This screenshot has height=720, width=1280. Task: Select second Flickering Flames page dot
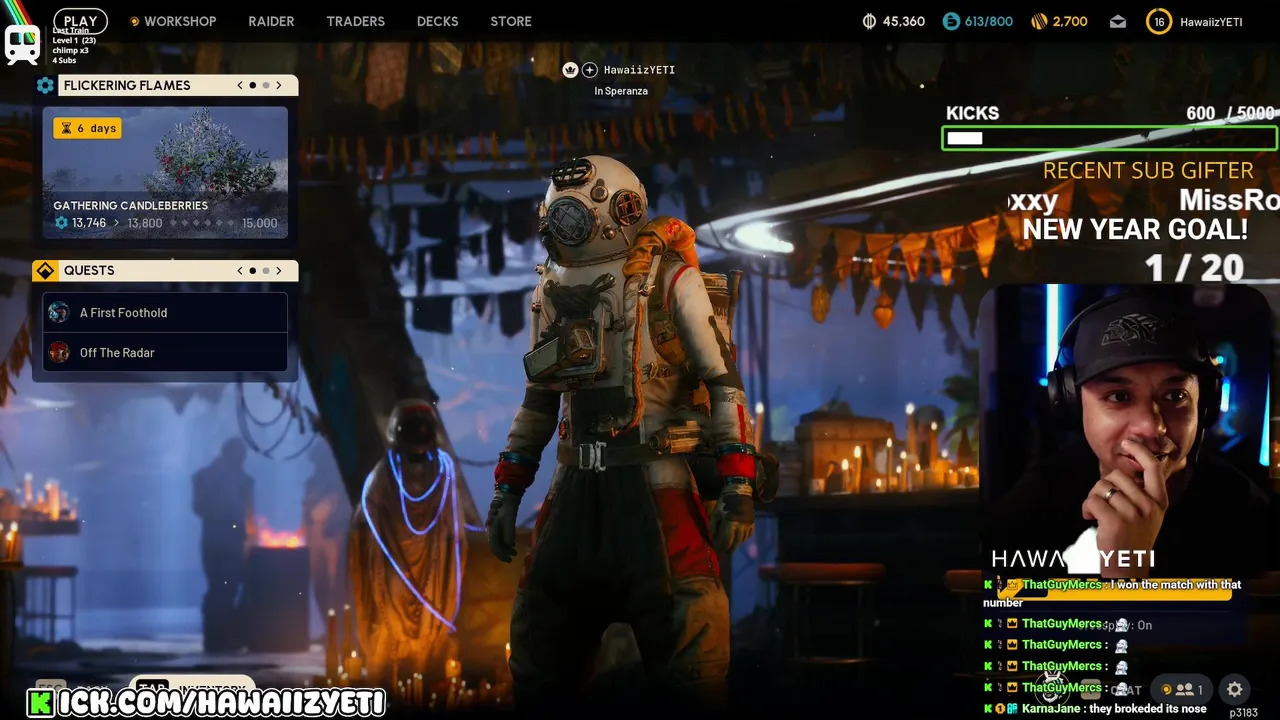click(x=266, y=85)
